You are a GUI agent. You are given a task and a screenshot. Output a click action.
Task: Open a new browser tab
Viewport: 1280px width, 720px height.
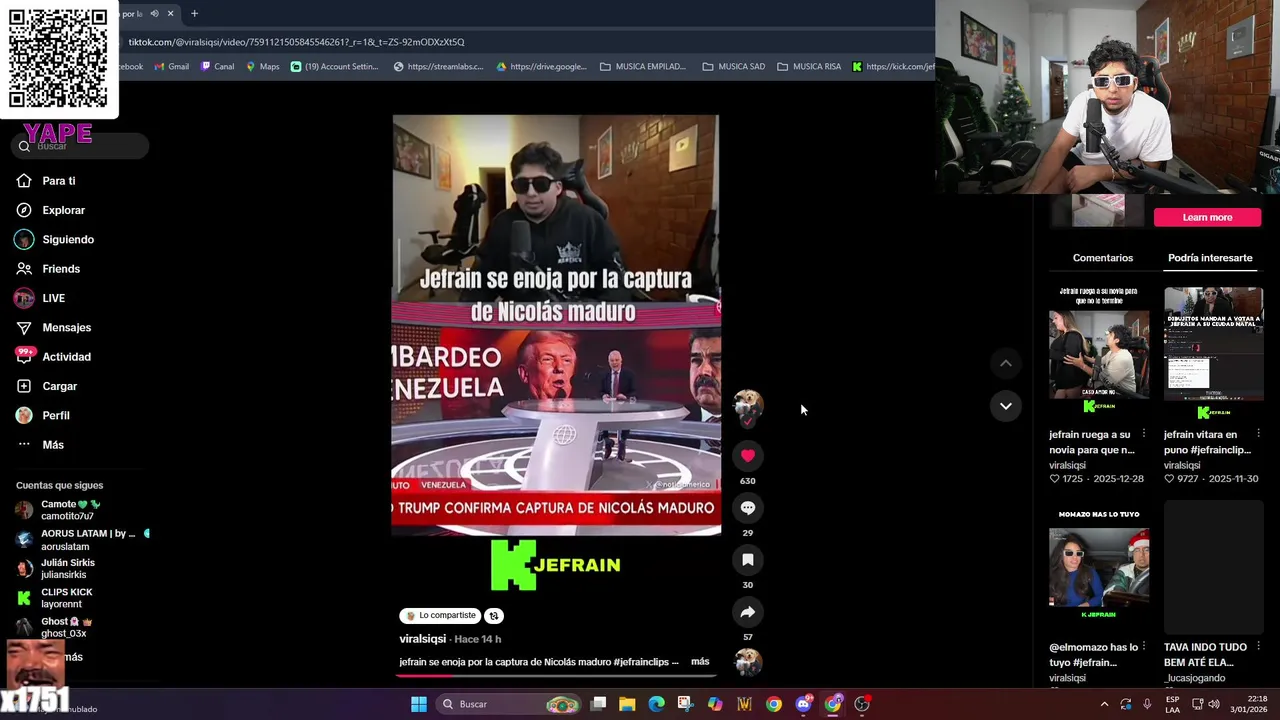[194, 14]
